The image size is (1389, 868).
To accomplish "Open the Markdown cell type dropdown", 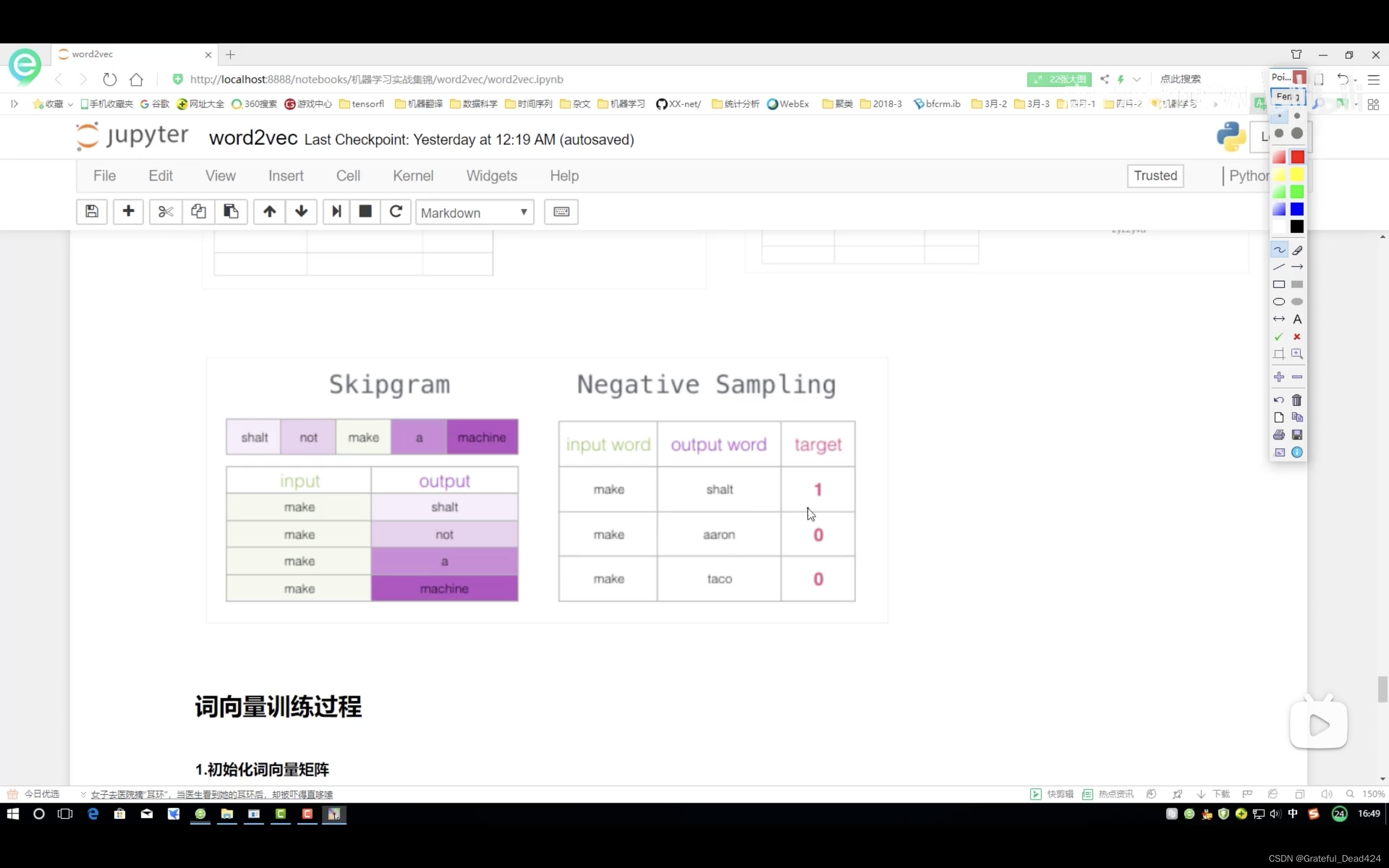I will pyautogui.click(x=474, y=212).
